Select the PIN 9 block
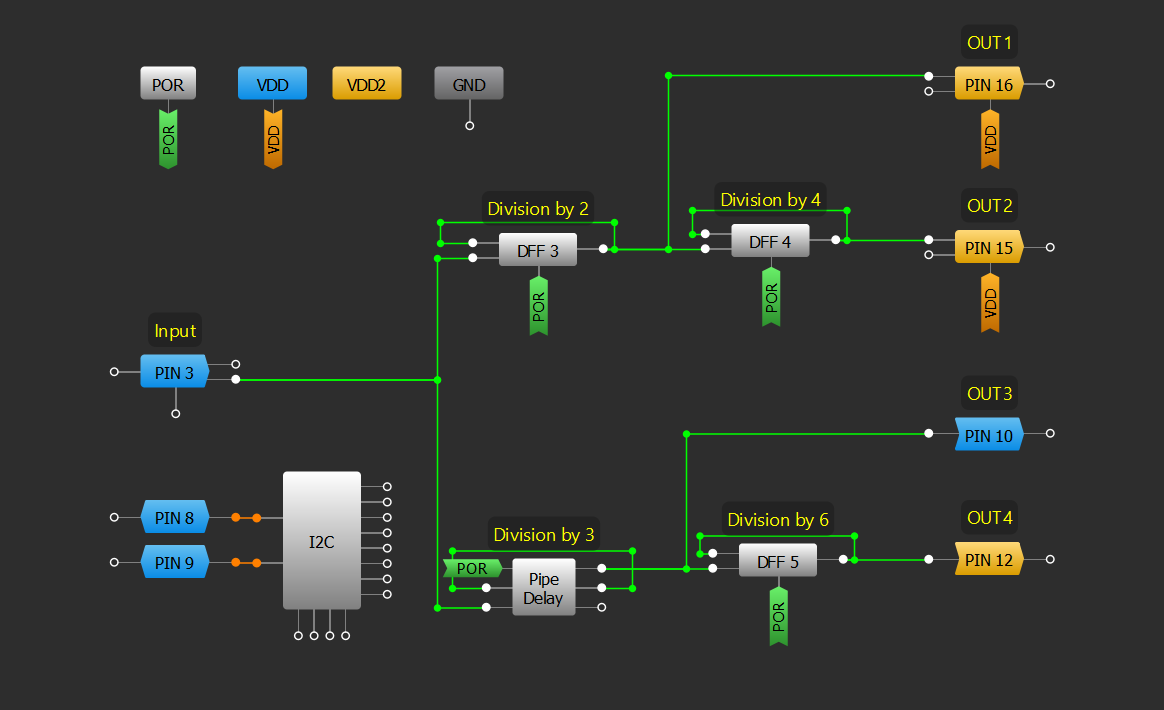Viewport: 1164px width, 710px height. [x=174, y=563]
